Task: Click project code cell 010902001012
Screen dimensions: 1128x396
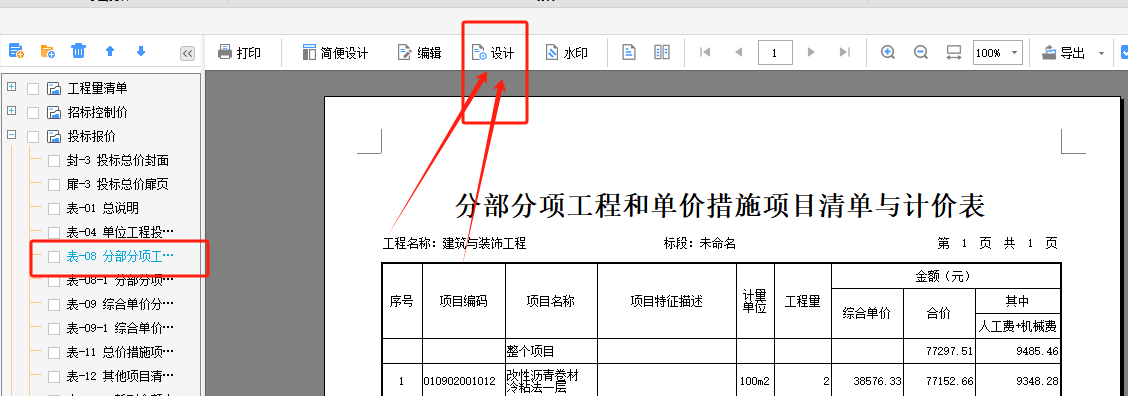Action: coord(464,381)
